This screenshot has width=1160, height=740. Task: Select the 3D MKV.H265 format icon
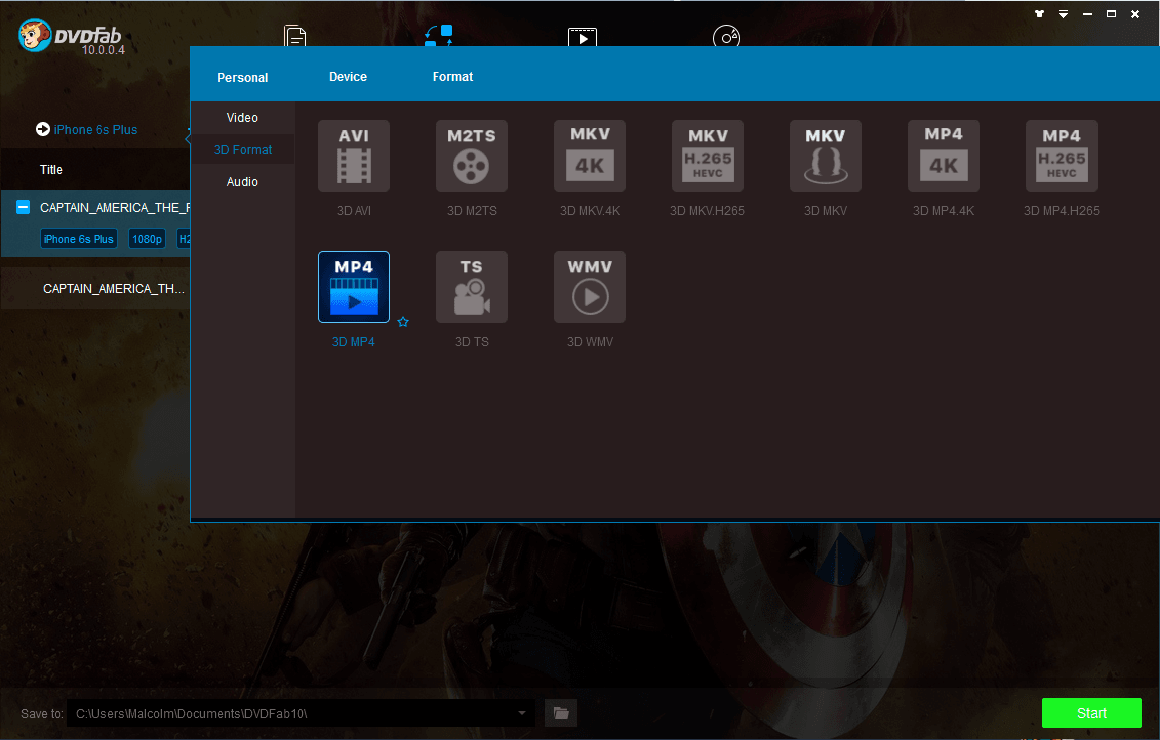[708, 156]
